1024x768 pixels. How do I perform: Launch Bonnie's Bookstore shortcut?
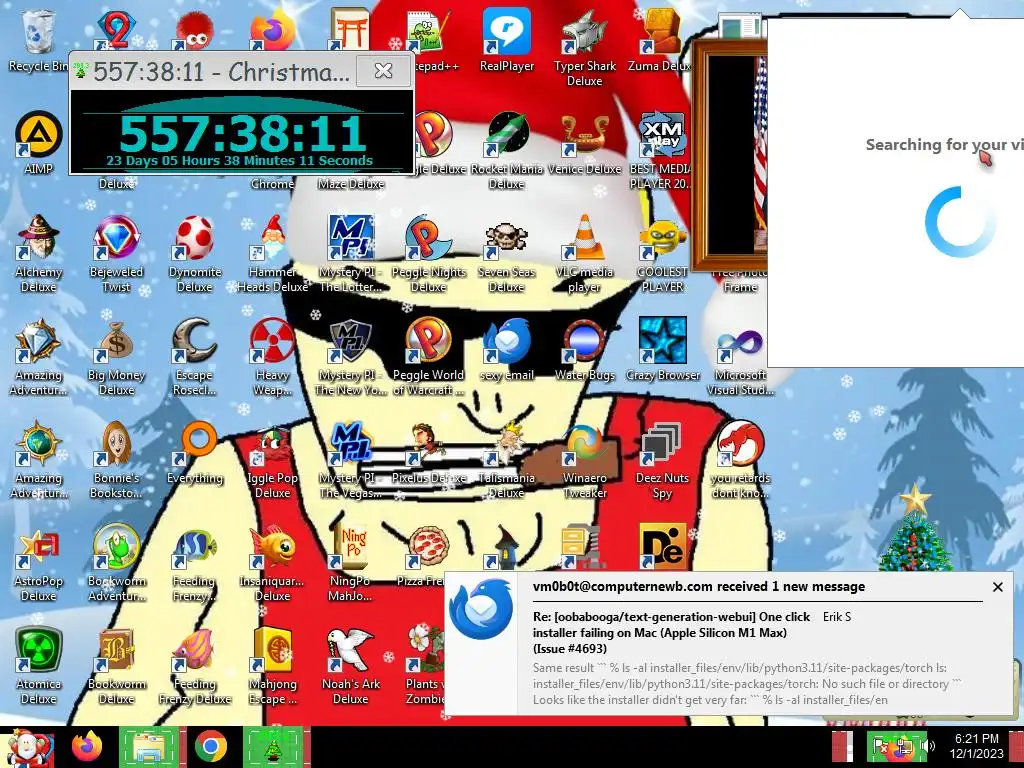click(116, 460)
